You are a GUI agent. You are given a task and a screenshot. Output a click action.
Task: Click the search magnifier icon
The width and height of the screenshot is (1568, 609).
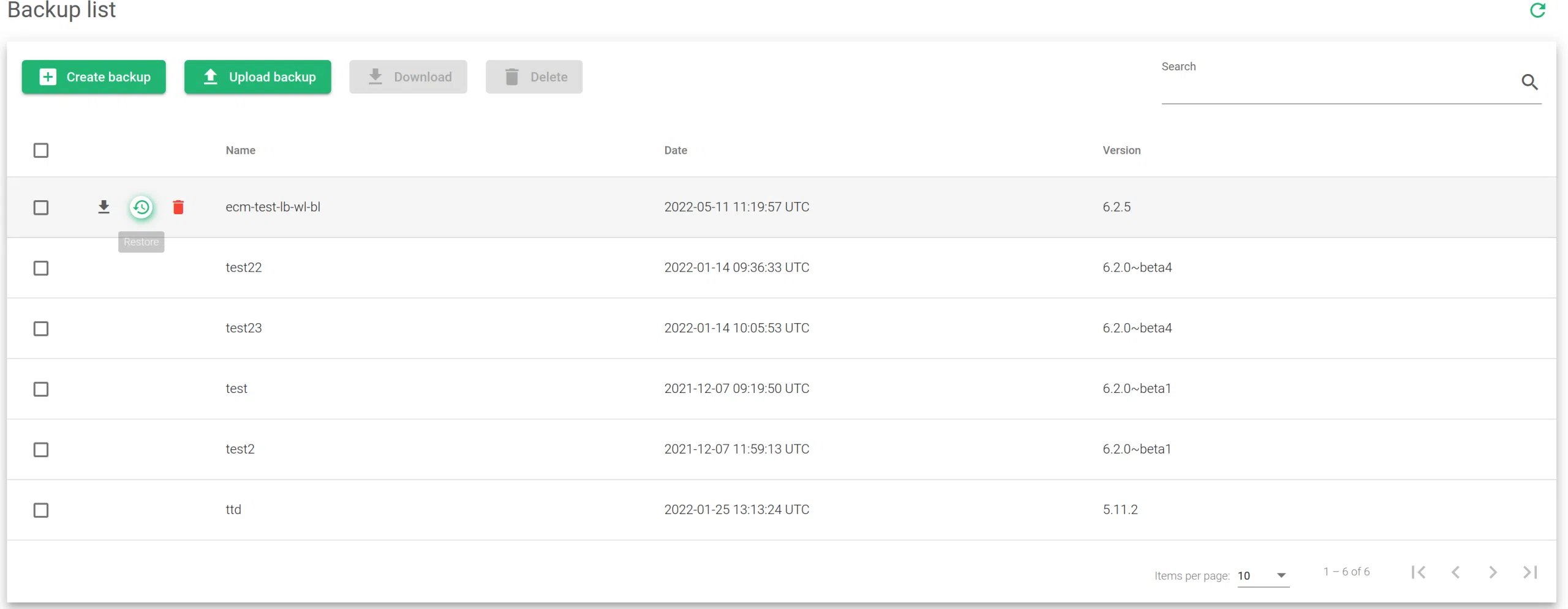tap(1529, 82)
